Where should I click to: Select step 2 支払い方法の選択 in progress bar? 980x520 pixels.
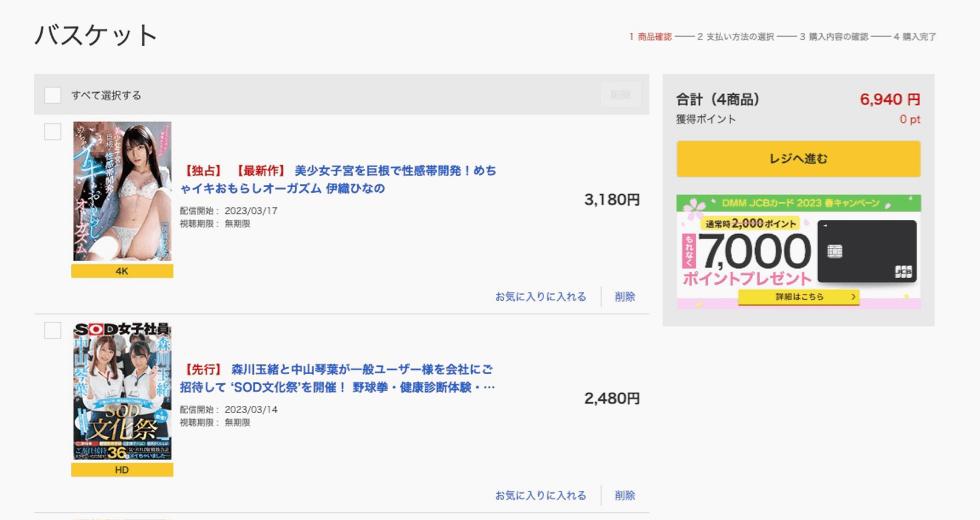[x=735, y=37]
